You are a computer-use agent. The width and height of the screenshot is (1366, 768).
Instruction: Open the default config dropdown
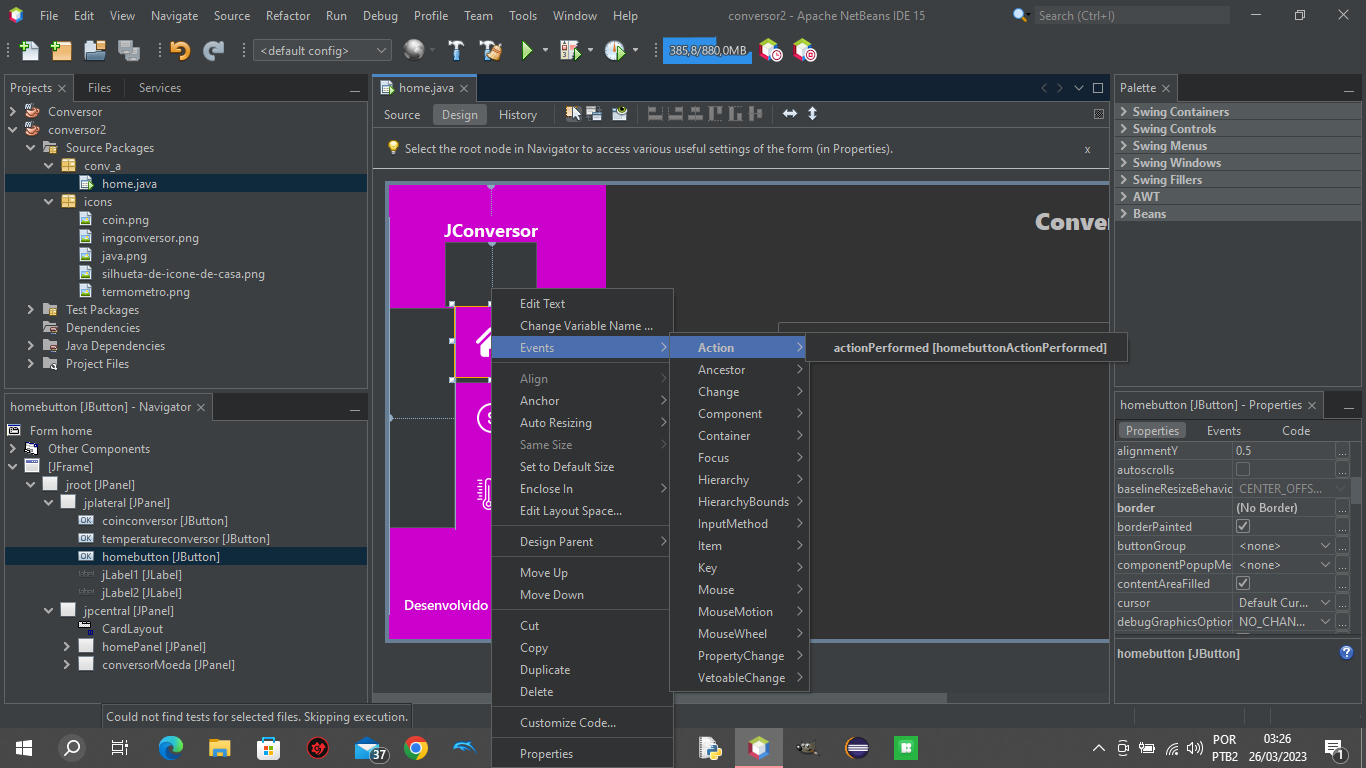click(323, 50)
